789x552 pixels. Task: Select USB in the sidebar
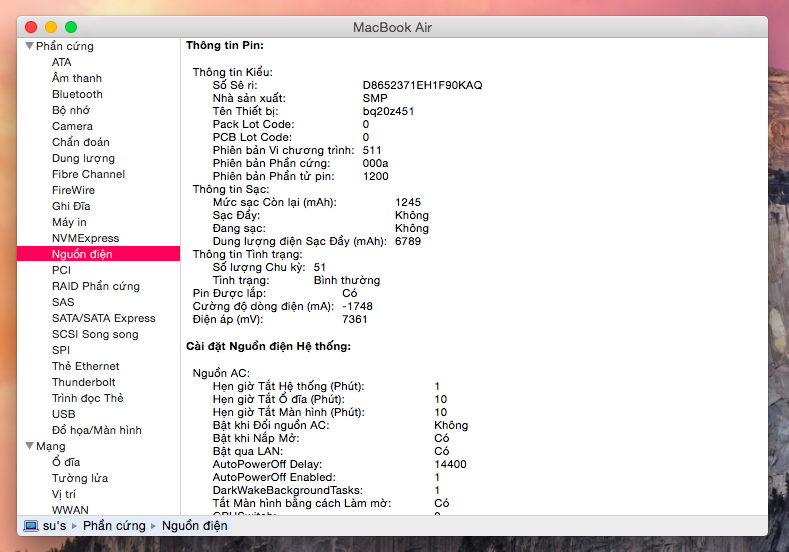63,414
